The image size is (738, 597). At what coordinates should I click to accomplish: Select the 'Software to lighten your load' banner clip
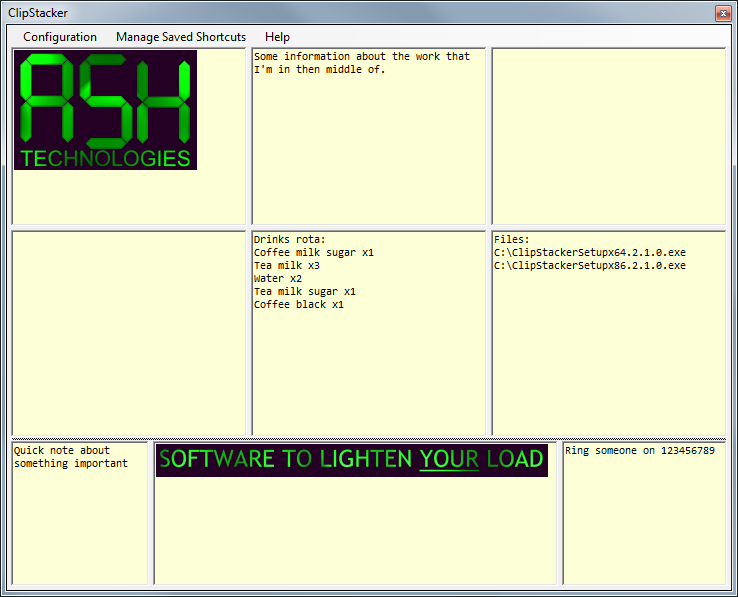tap(352, 460)
